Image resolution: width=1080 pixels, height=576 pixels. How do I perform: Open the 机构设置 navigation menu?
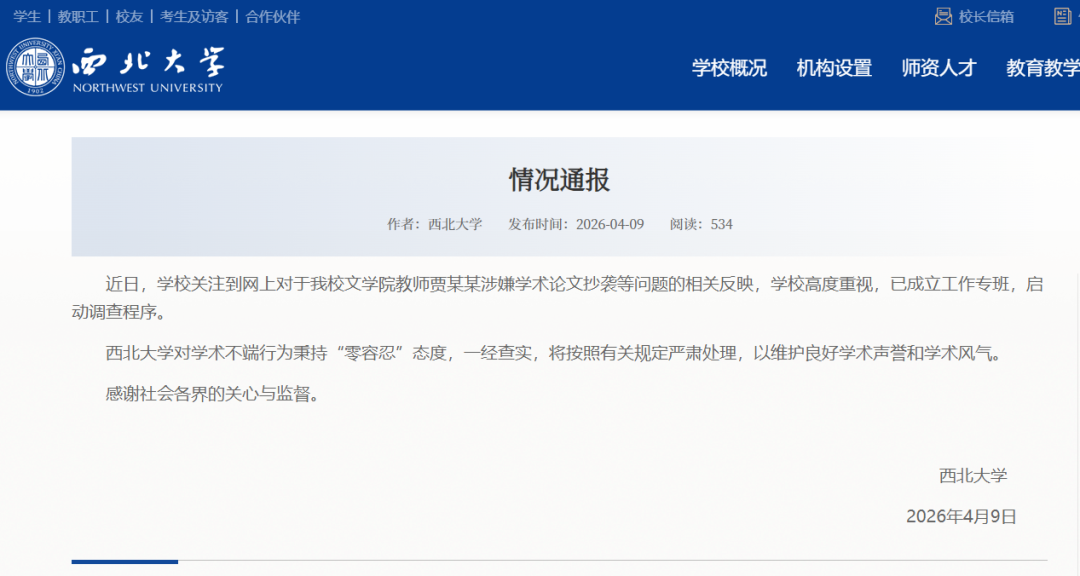point(834,68)
